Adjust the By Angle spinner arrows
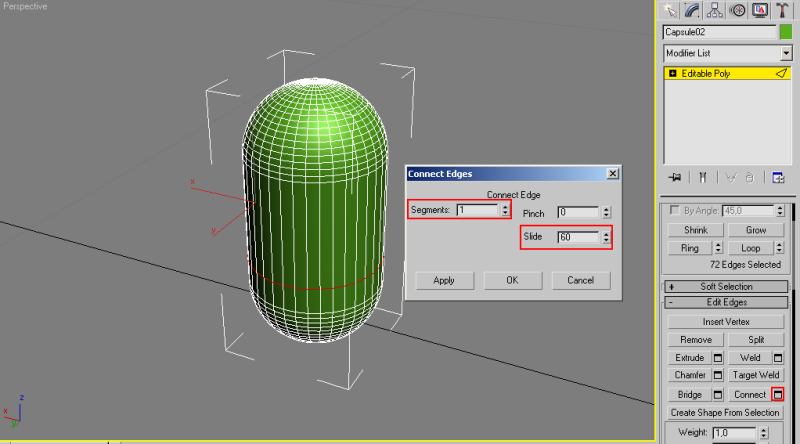Viewport: 800px width, 444px height. (780, 211)
